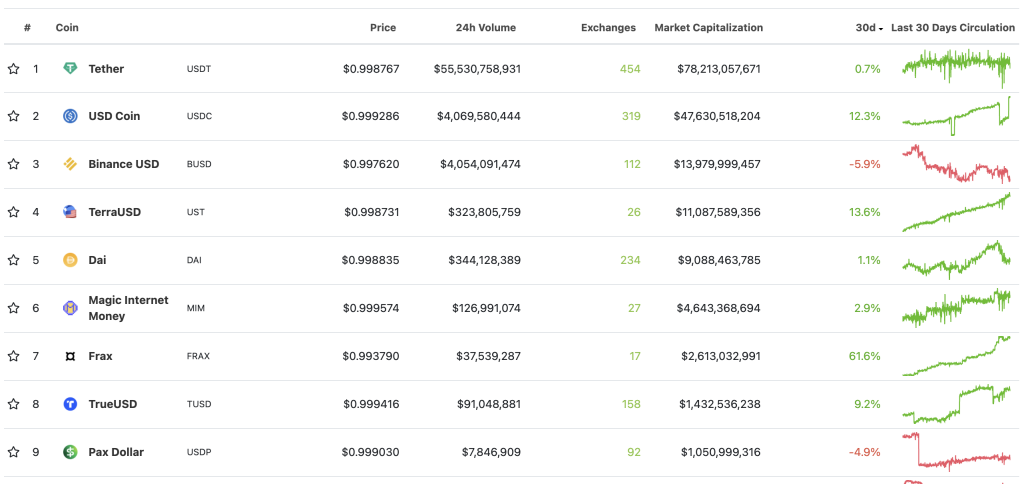Sort by the # rank column

click(x=27, y=28)
